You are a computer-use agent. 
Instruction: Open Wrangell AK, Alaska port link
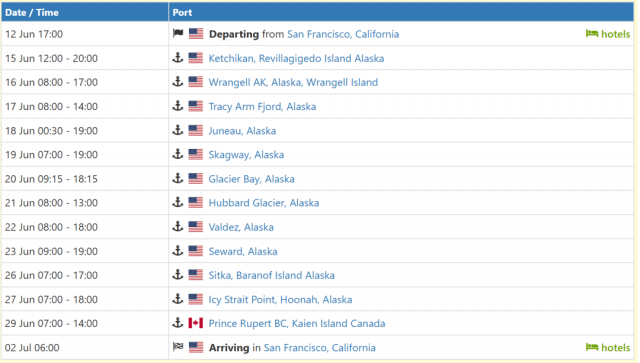[293, 82]
